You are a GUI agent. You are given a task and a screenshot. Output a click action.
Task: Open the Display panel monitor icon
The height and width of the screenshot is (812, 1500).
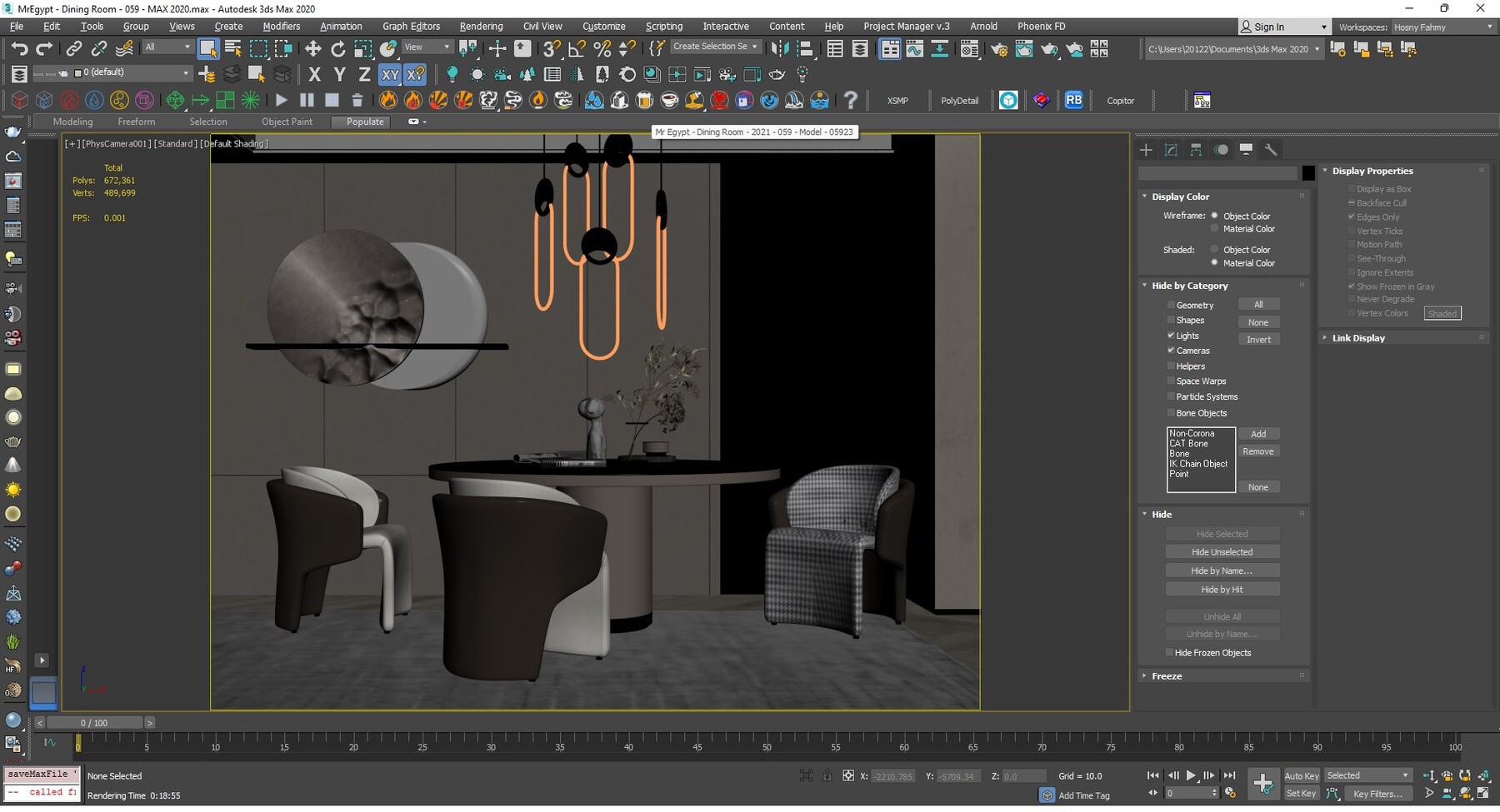coord(1246,150)
